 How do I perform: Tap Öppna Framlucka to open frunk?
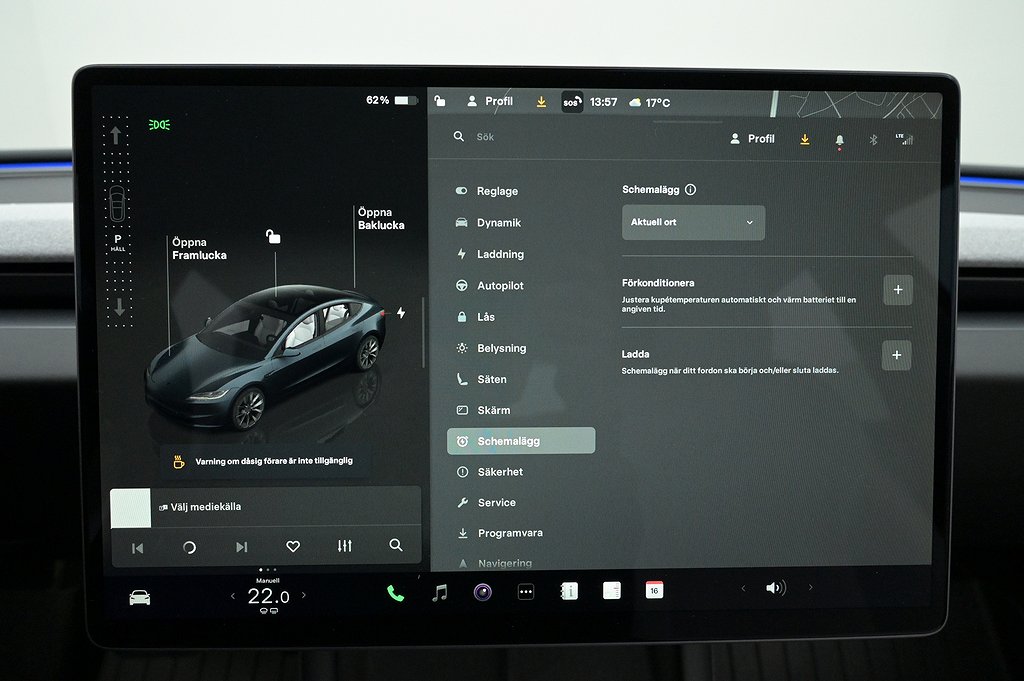tap(198, 249)
